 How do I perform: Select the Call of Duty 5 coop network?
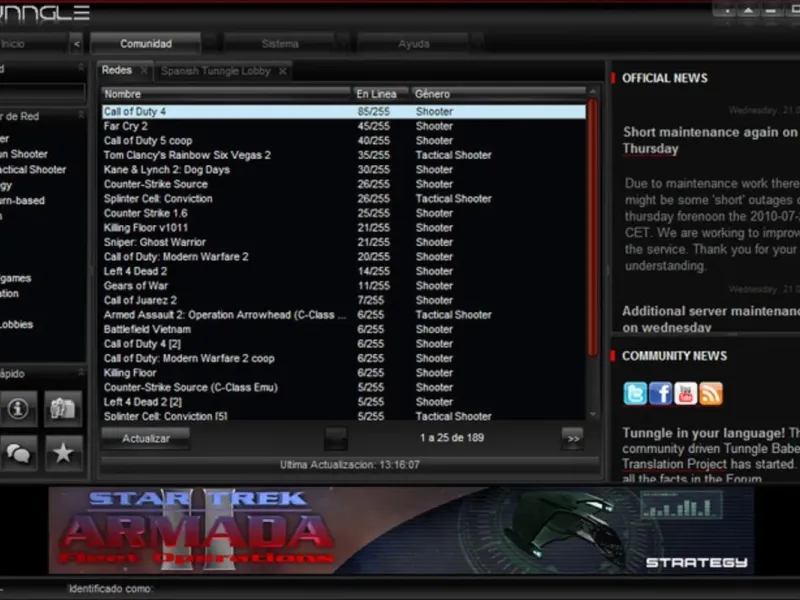point(343,141)
